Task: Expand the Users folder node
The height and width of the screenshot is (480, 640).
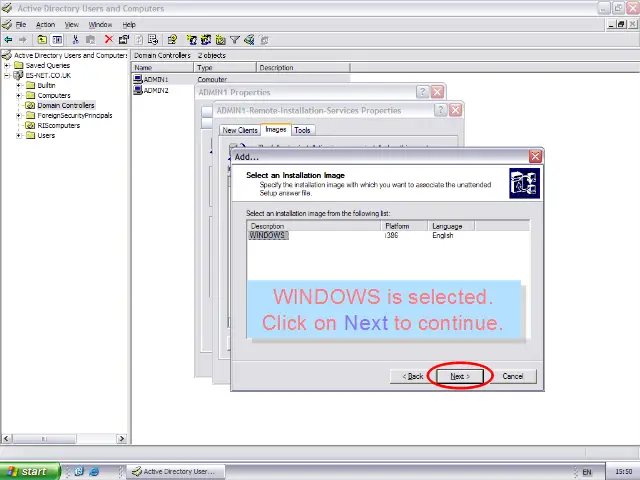Action: (18, 136)
